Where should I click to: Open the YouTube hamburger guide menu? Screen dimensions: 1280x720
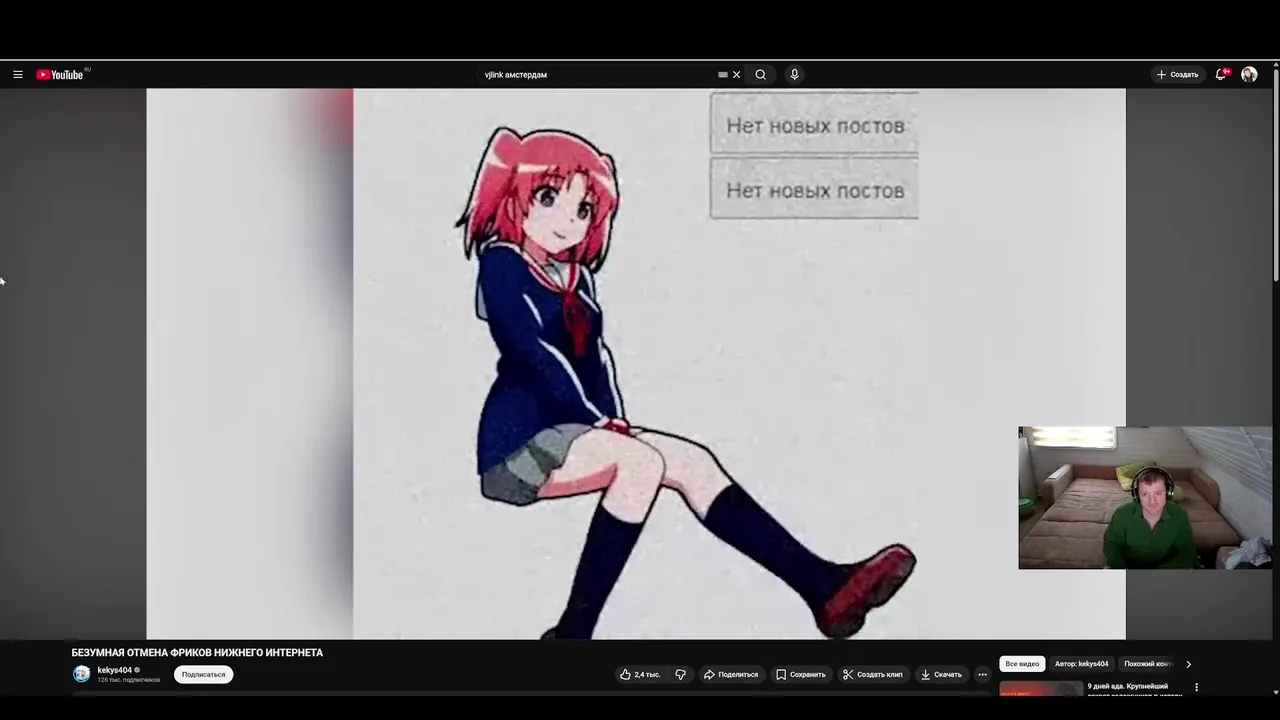point(17,75)
